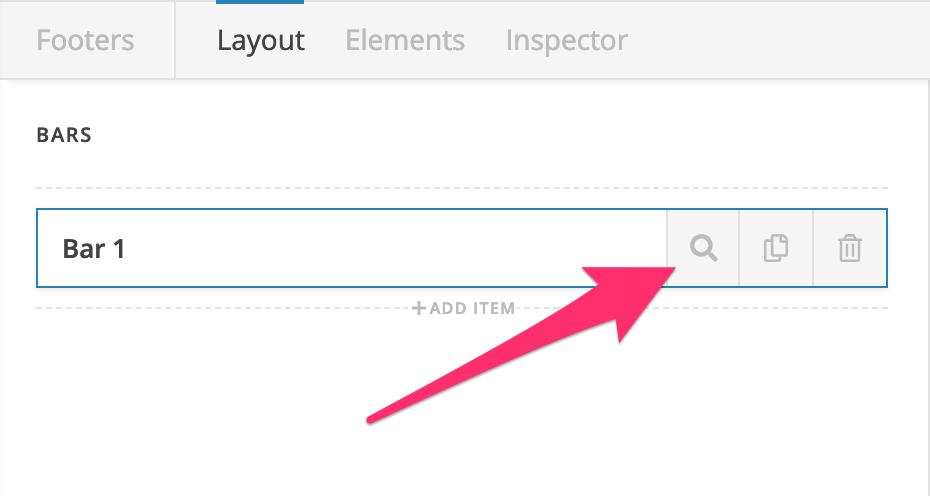Select the Bar 1 row
Image resolution: width=930 pixels, height=496 pixels.
click(x=461, y=248)
